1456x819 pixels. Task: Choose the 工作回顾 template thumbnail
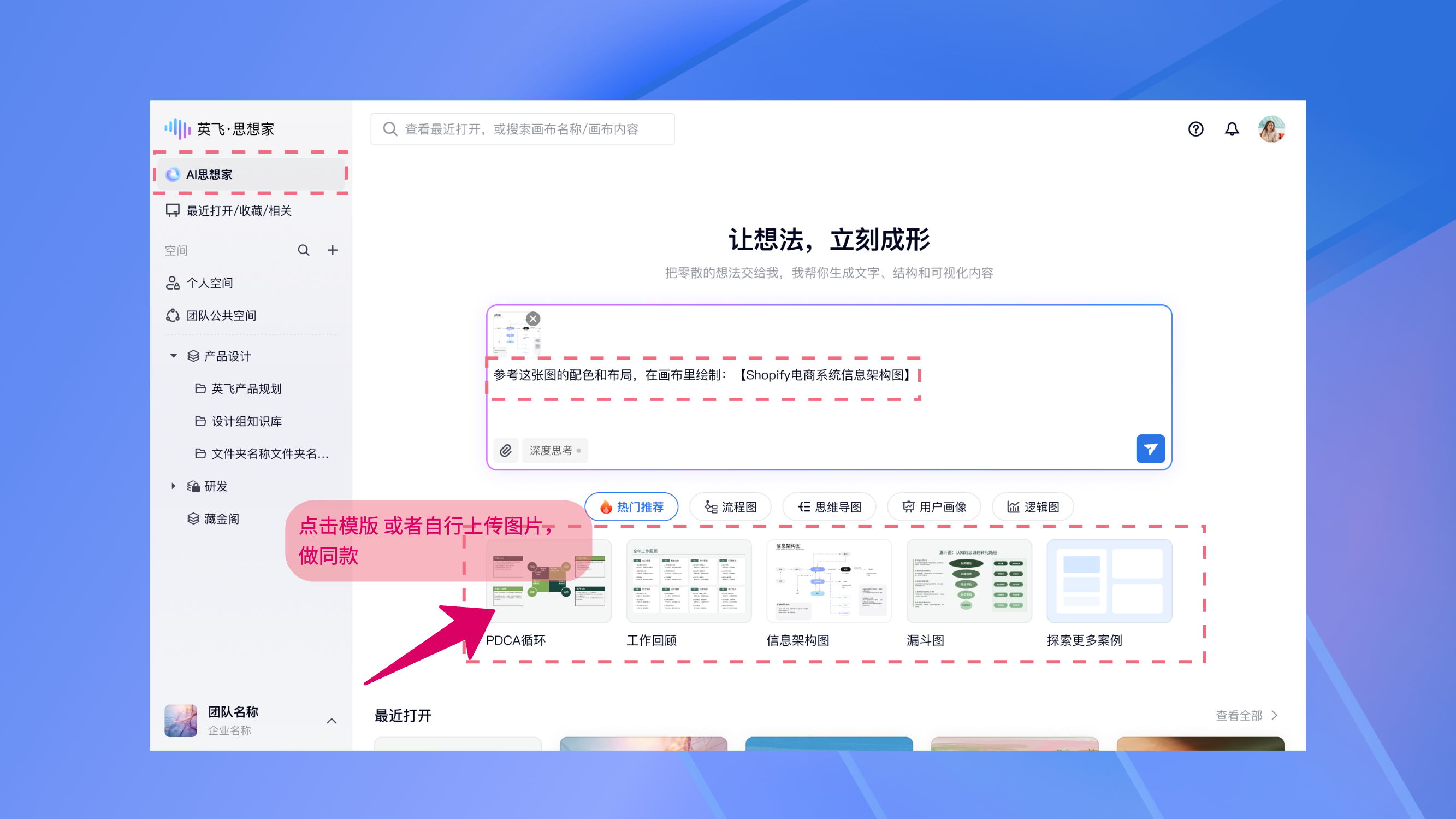pyautogui.click(x=689, y=581)
